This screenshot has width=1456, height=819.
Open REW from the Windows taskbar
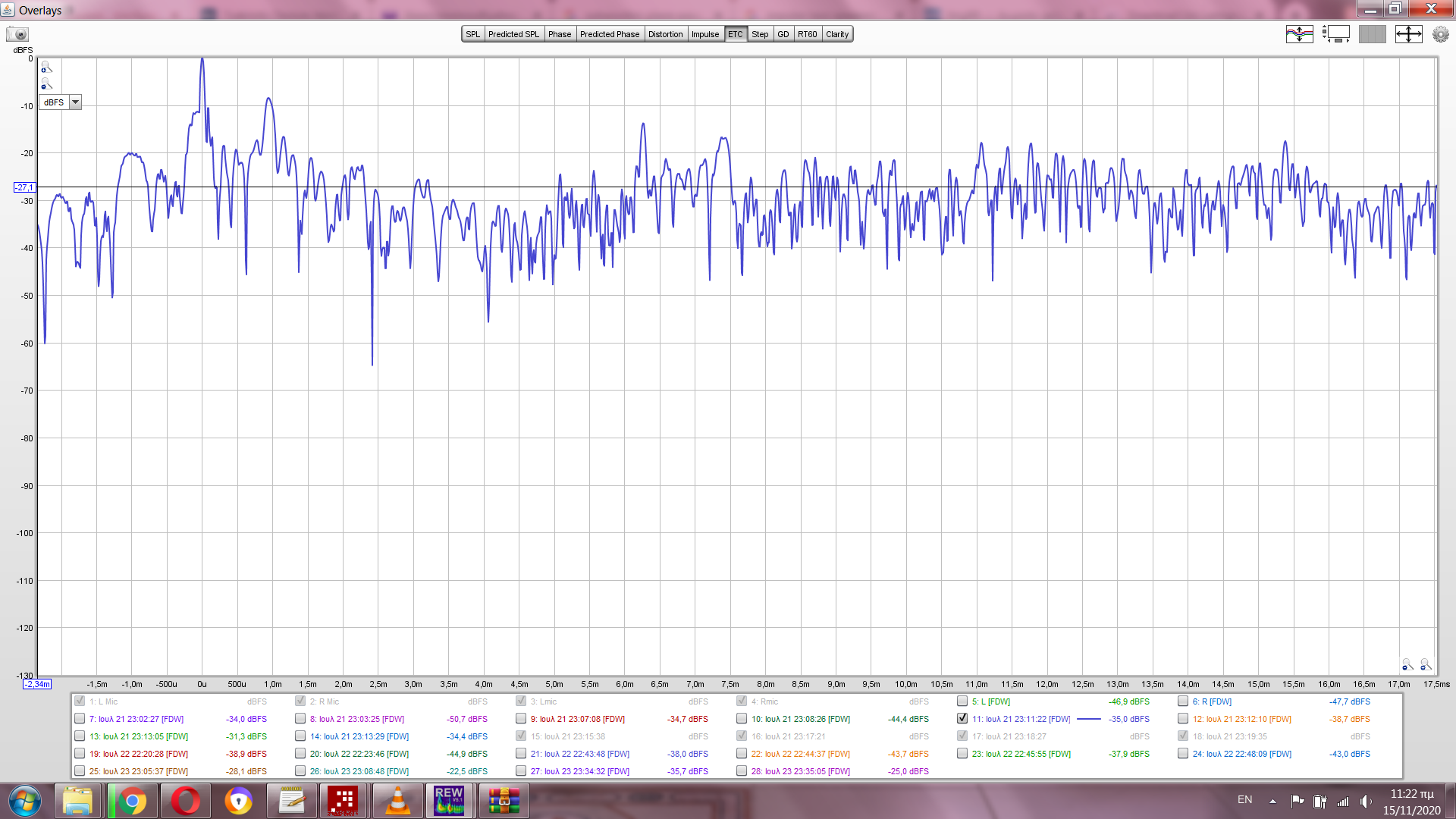pyautogui.click(x=448, y=801)
